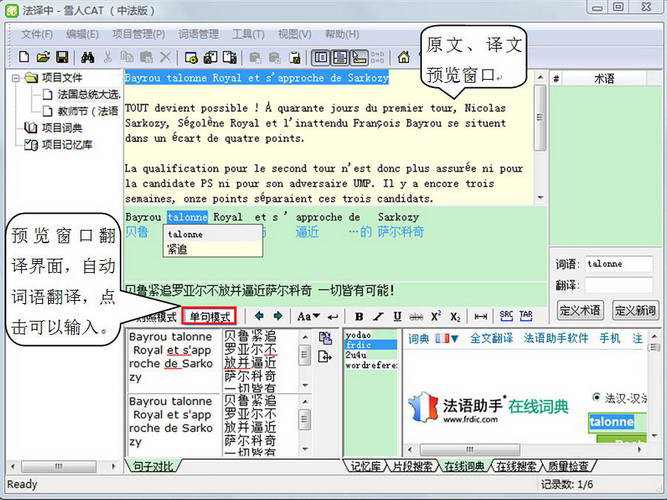Screen dimensions: 667x500
Task: Click the TAR target icon
Action: pos(526,316)
